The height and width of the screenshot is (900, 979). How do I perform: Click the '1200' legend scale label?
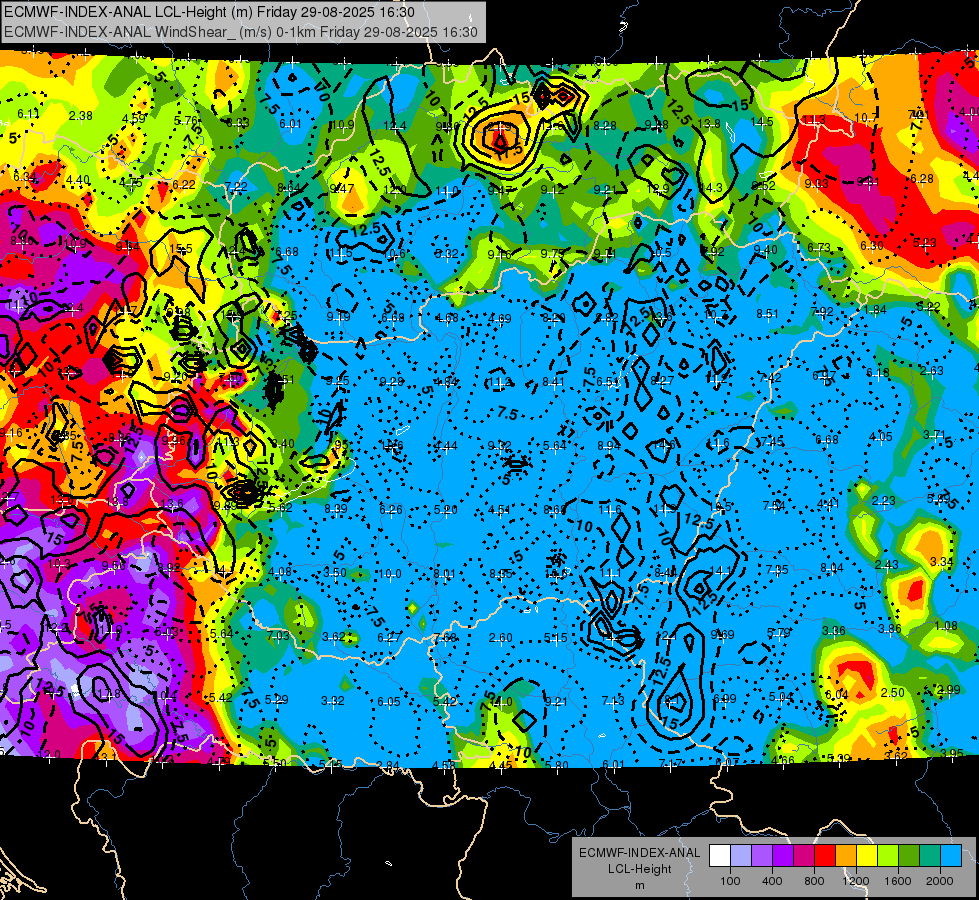coord(856,881)
